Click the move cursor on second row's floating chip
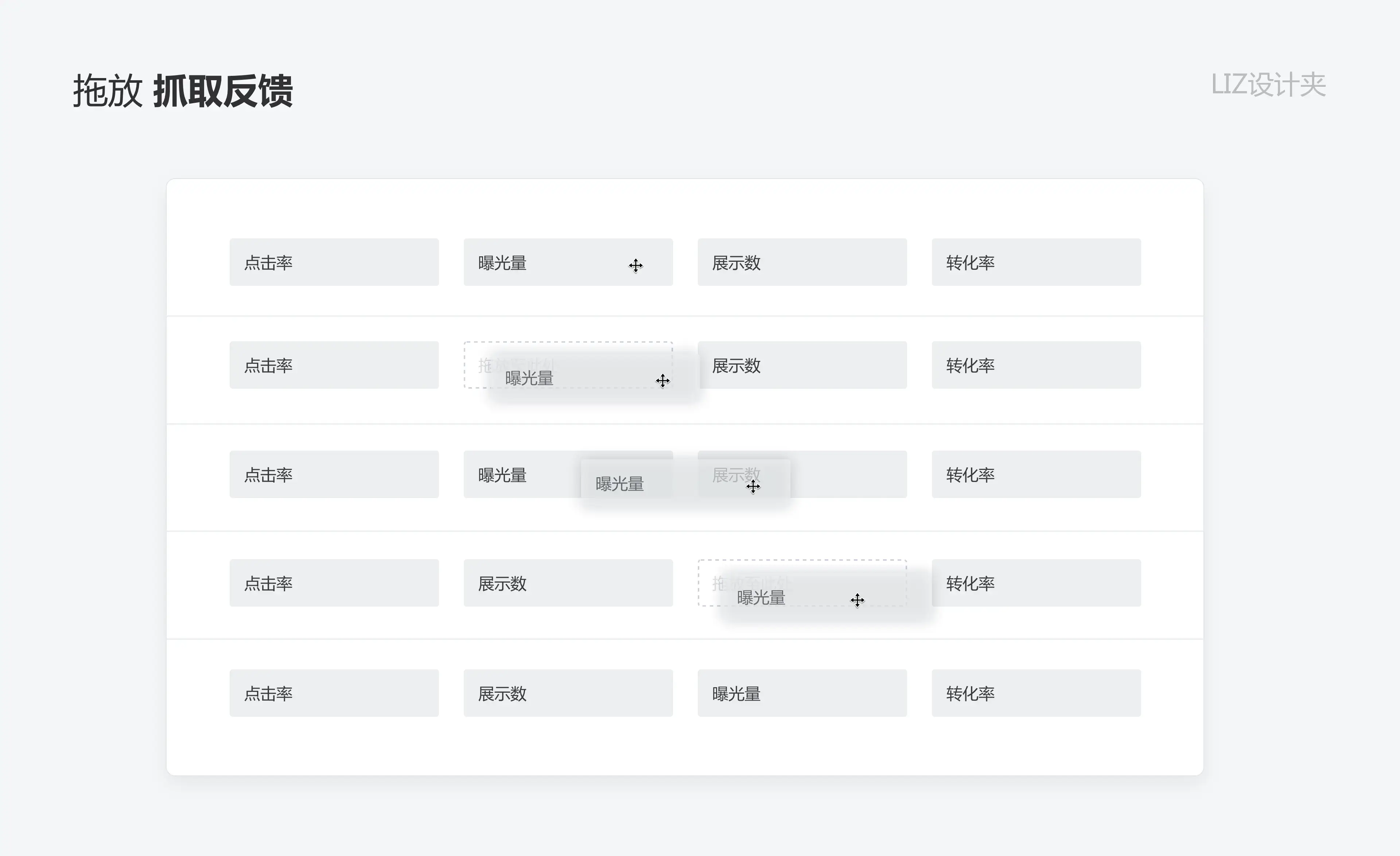Image resolution: width=1400 pixels, height=856 pixels. pyautogui.click(x=662, y=381)
